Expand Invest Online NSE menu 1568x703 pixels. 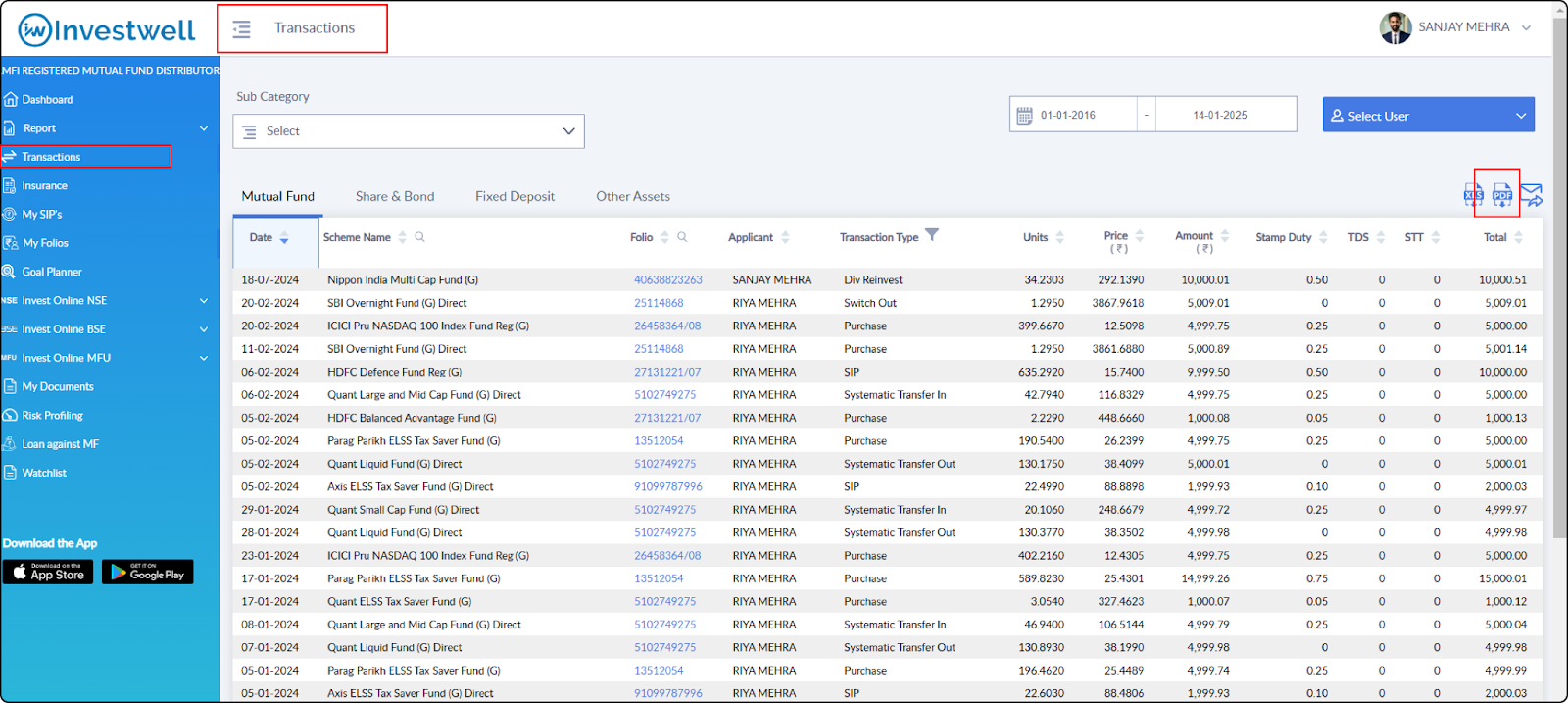204,301
